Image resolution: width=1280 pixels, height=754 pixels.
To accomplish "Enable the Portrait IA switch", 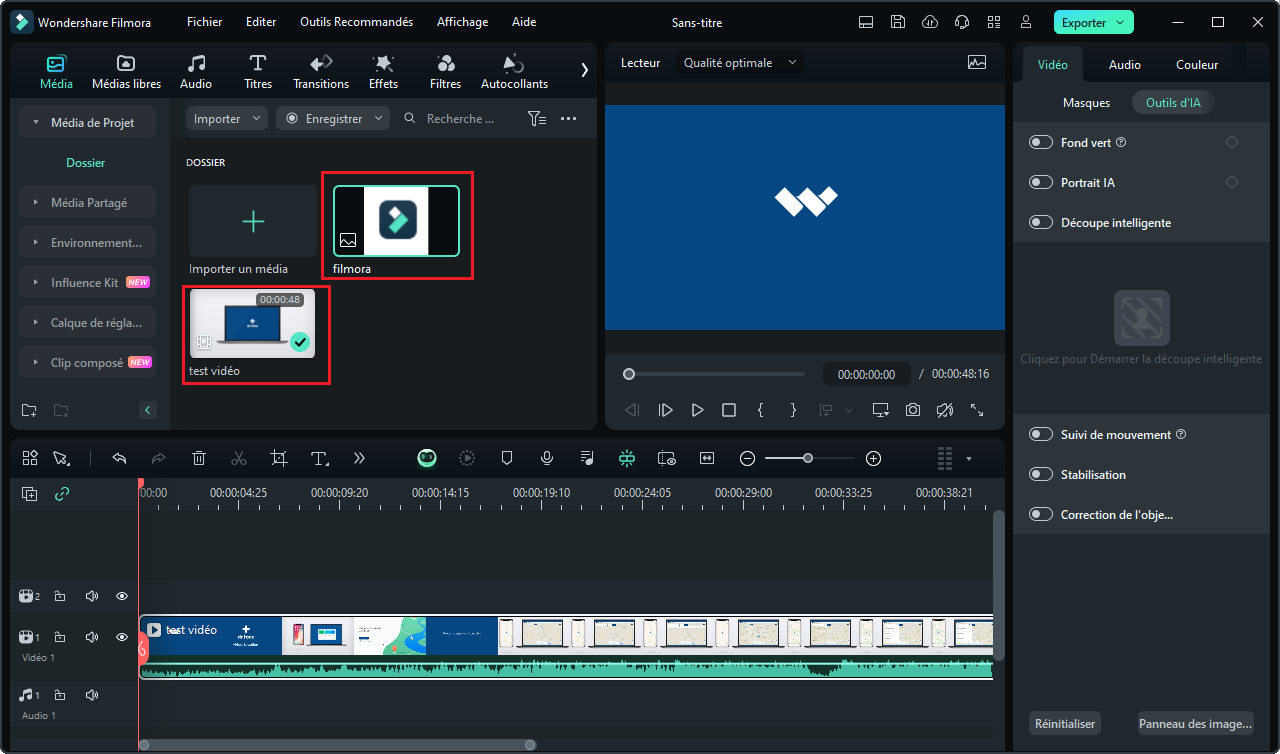I will coord(1041,183).
